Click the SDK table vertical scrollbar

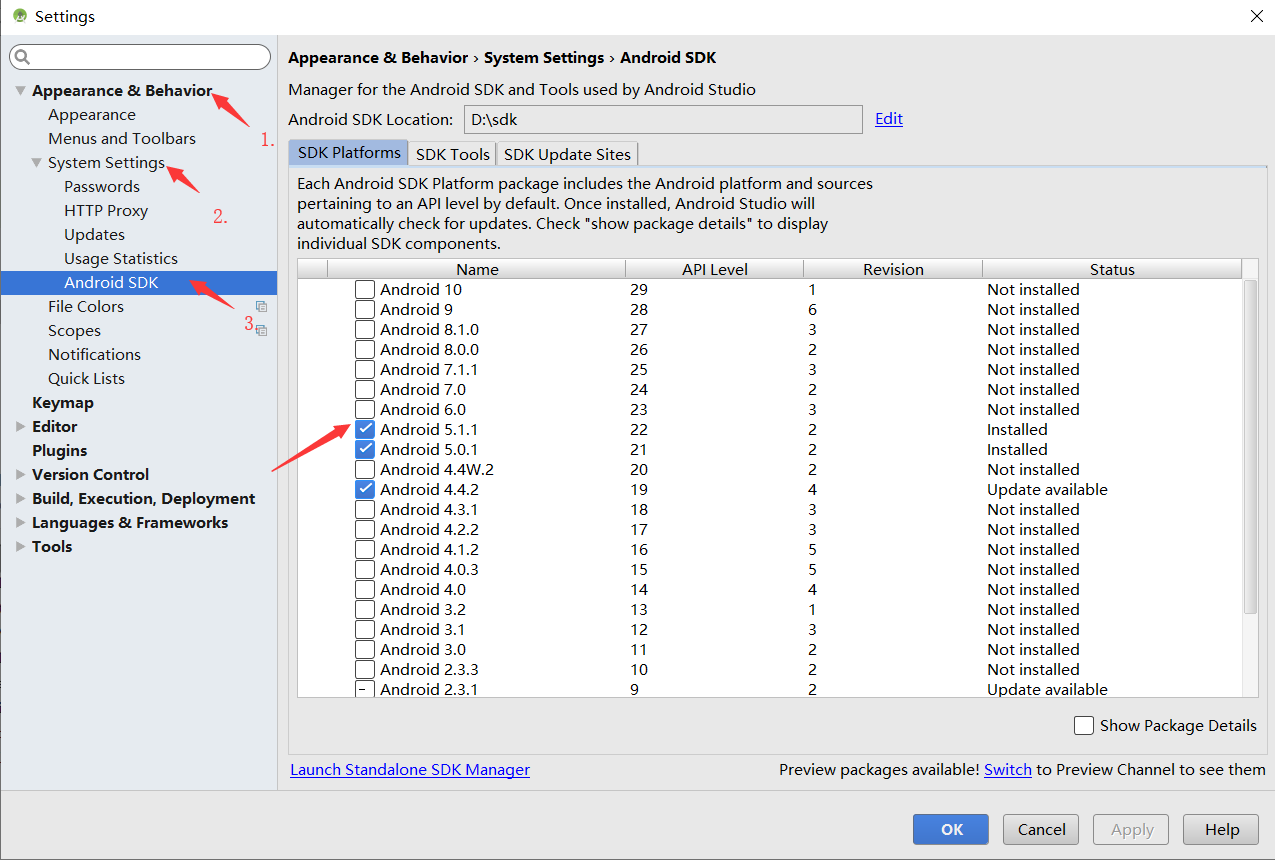click(1250, 447)
